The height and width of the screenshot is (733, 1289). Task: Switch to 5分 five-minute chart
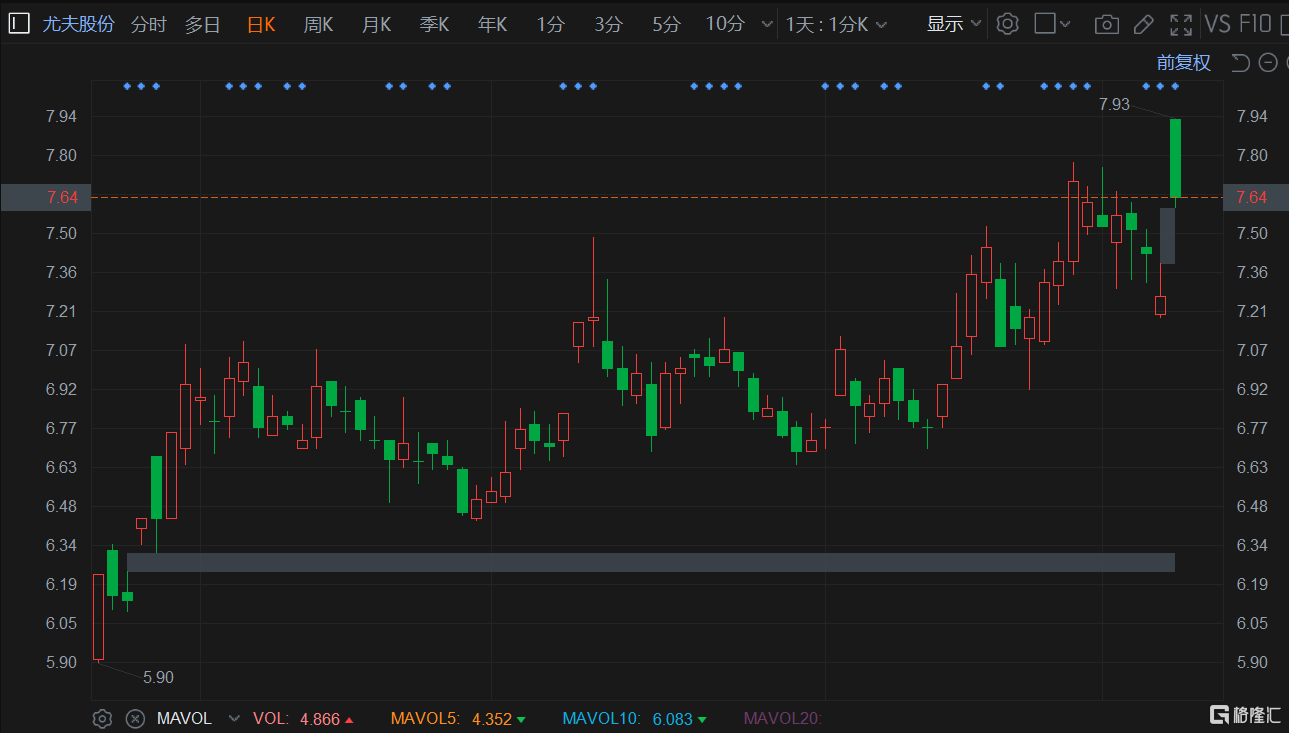[x=666, y=25]
